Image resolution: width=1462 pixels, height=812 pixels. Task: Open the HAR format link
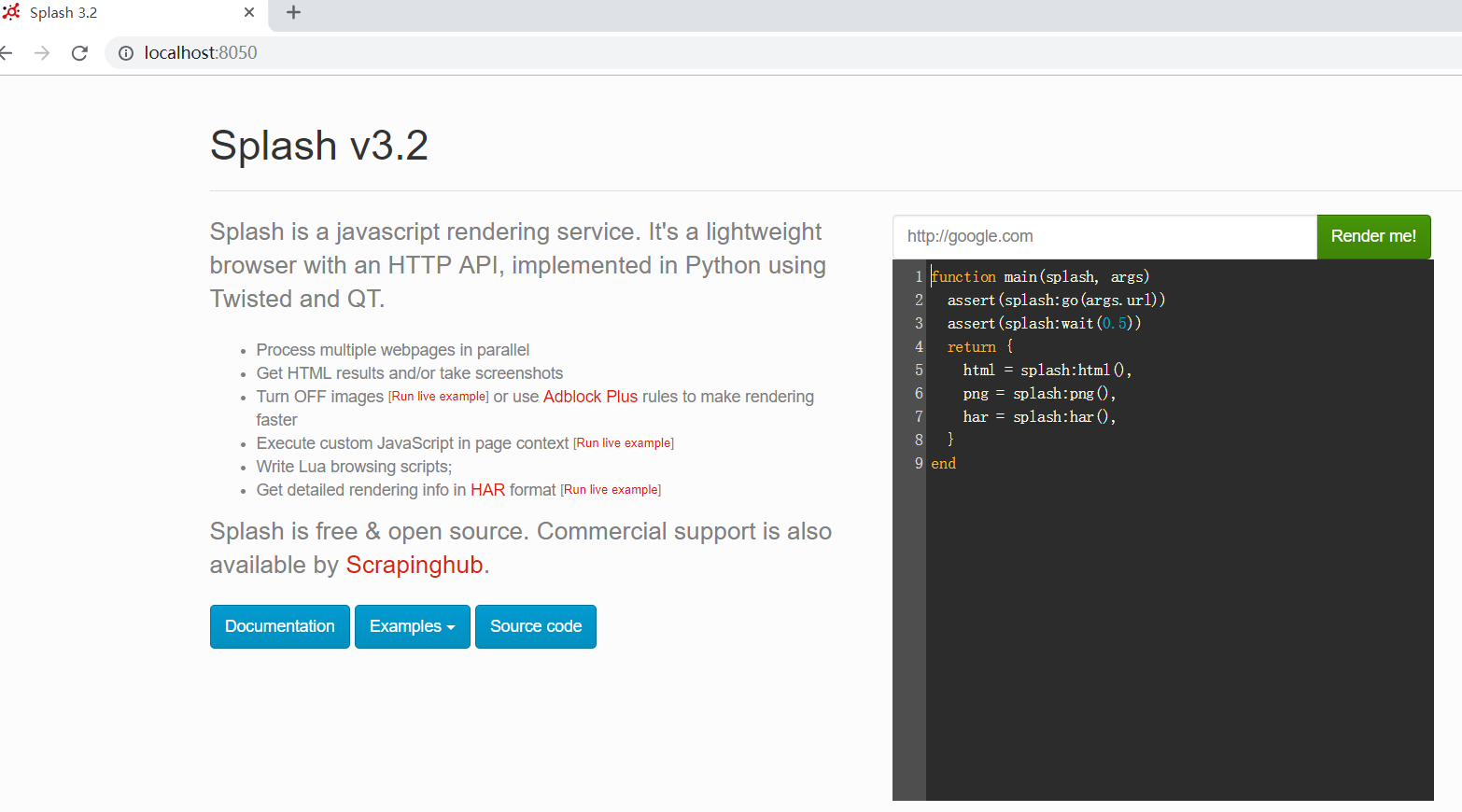pyautogui.click(x=487, y=490)
